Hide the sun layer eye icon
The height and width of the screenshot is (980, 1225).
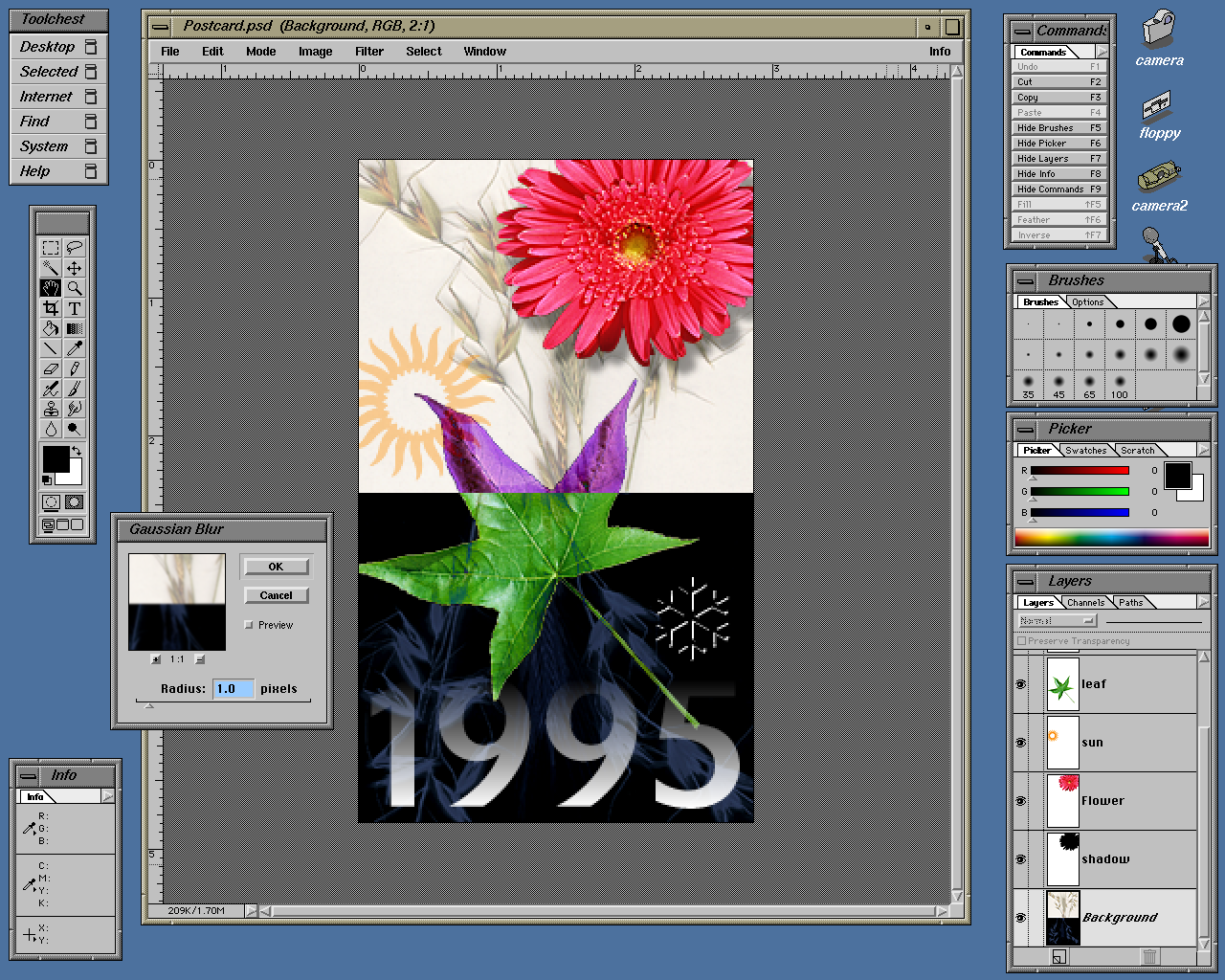click(1021, 743)
